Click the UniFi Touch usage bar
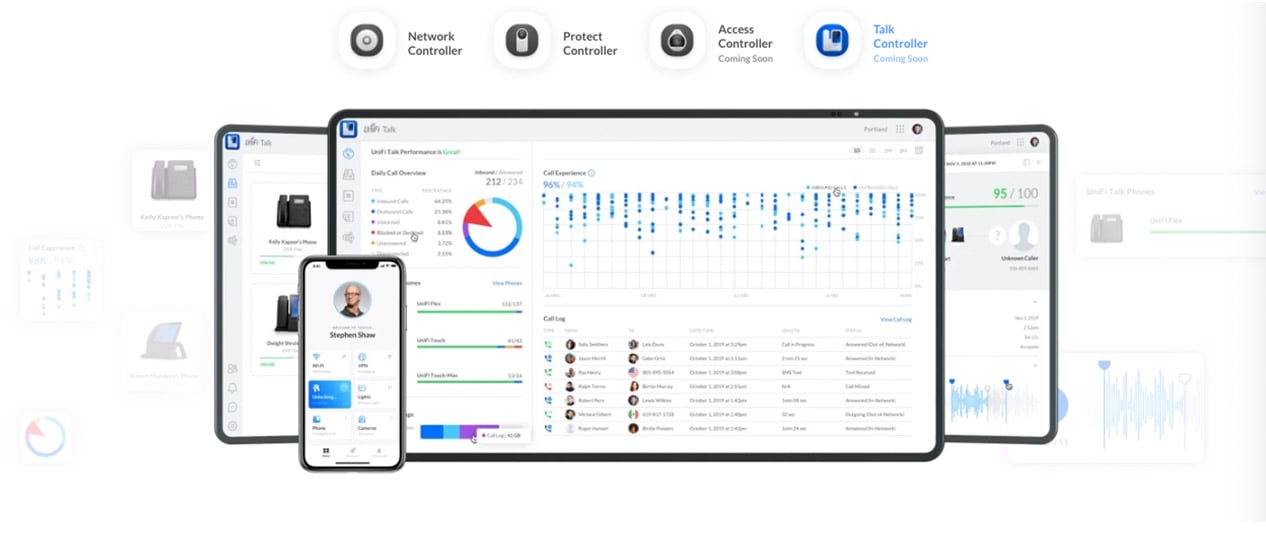 coord(469,347)
